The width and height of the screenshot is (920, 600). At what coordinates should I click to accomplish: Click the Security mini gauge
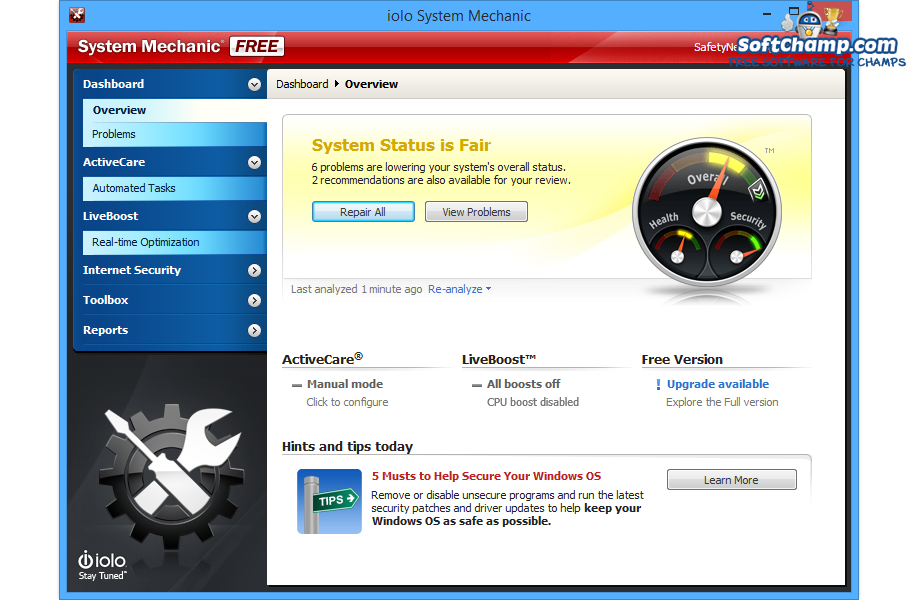click(738, 251)
